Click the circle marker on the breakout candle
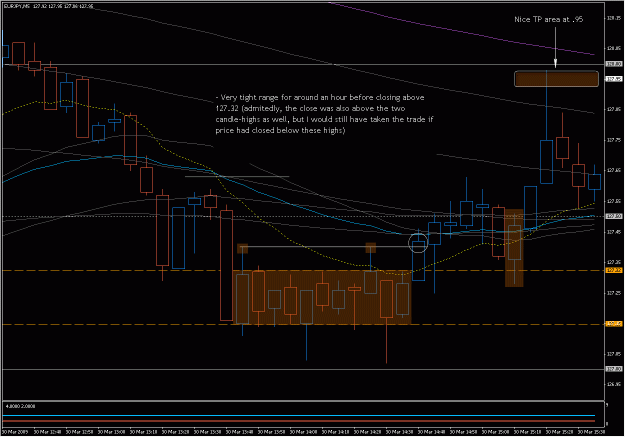The image size is (625, 437). point(418,242)
